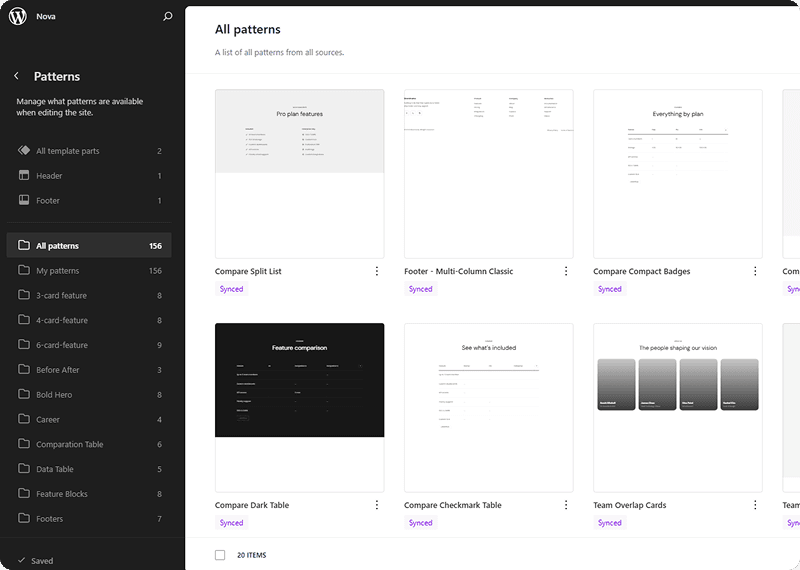Select the Footer layout icon
Viewport: 800px width, 570px height.
tap(24, 200)
